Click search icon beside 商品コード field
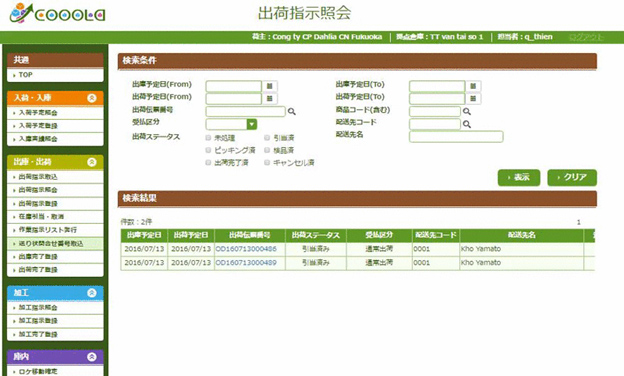 (467, 111)
